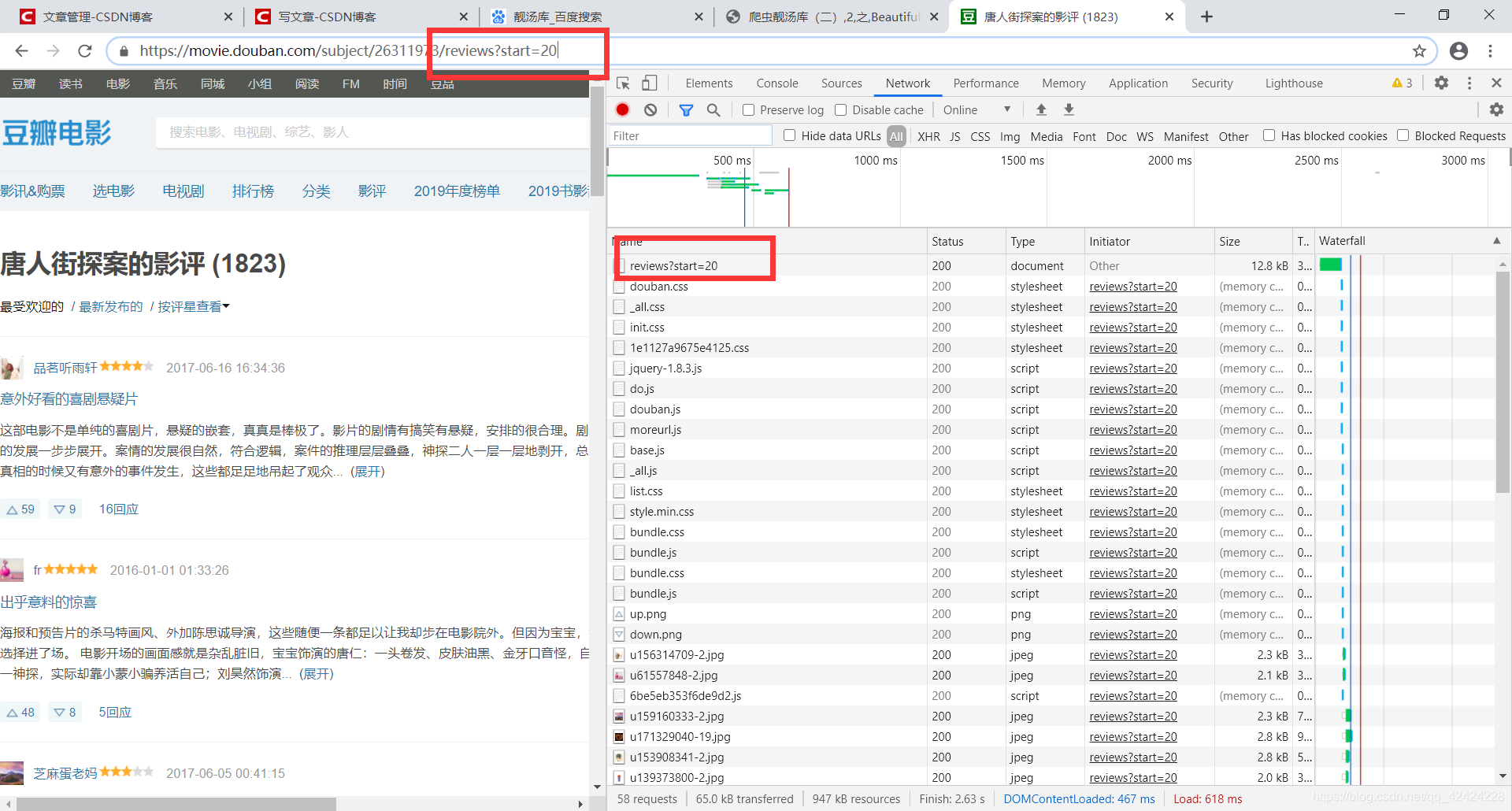This screenshot has height=811, width=1512.
Task: Go back with browser back arrow
Action: point(21,51)
